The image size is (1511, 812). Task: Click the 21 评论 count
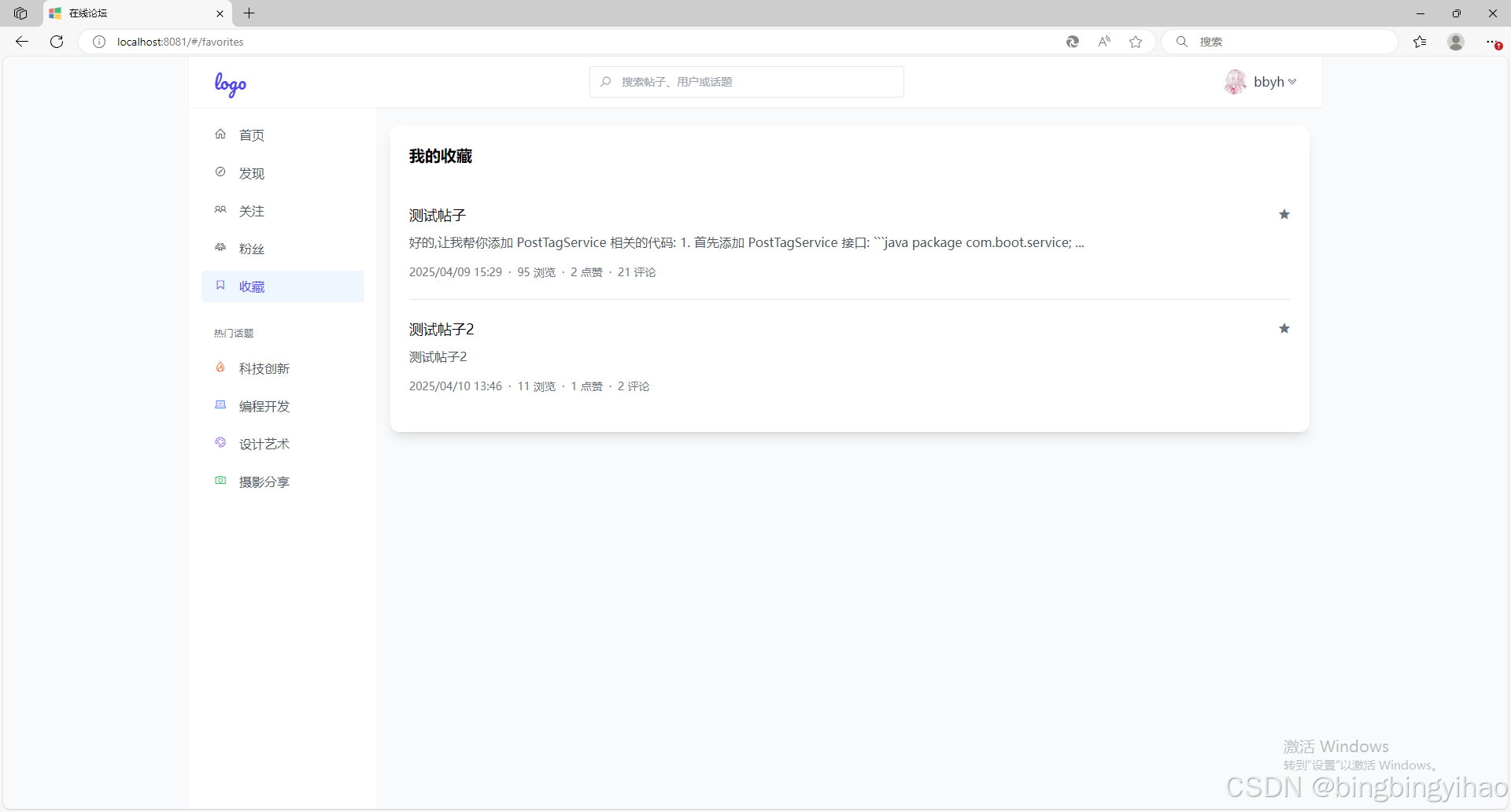637,272
